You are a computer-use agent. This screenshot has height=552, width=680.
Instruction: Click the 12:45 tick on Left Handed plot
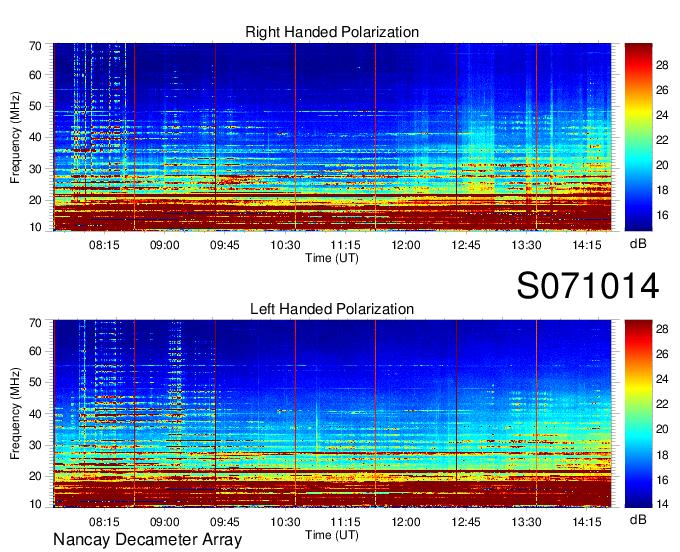click(x=466, y=522)
